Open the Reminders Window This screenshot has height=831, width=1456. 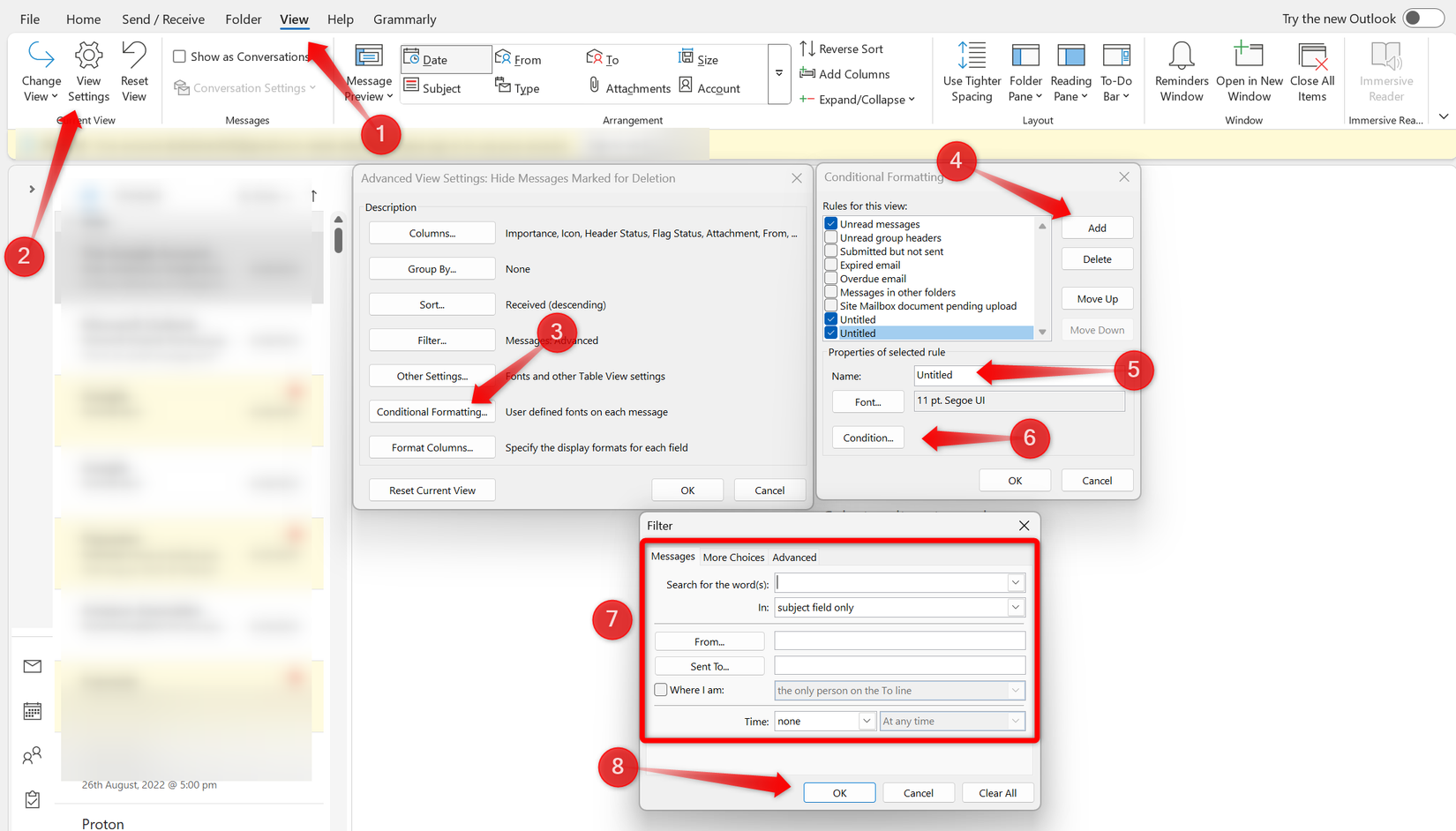1181,71
